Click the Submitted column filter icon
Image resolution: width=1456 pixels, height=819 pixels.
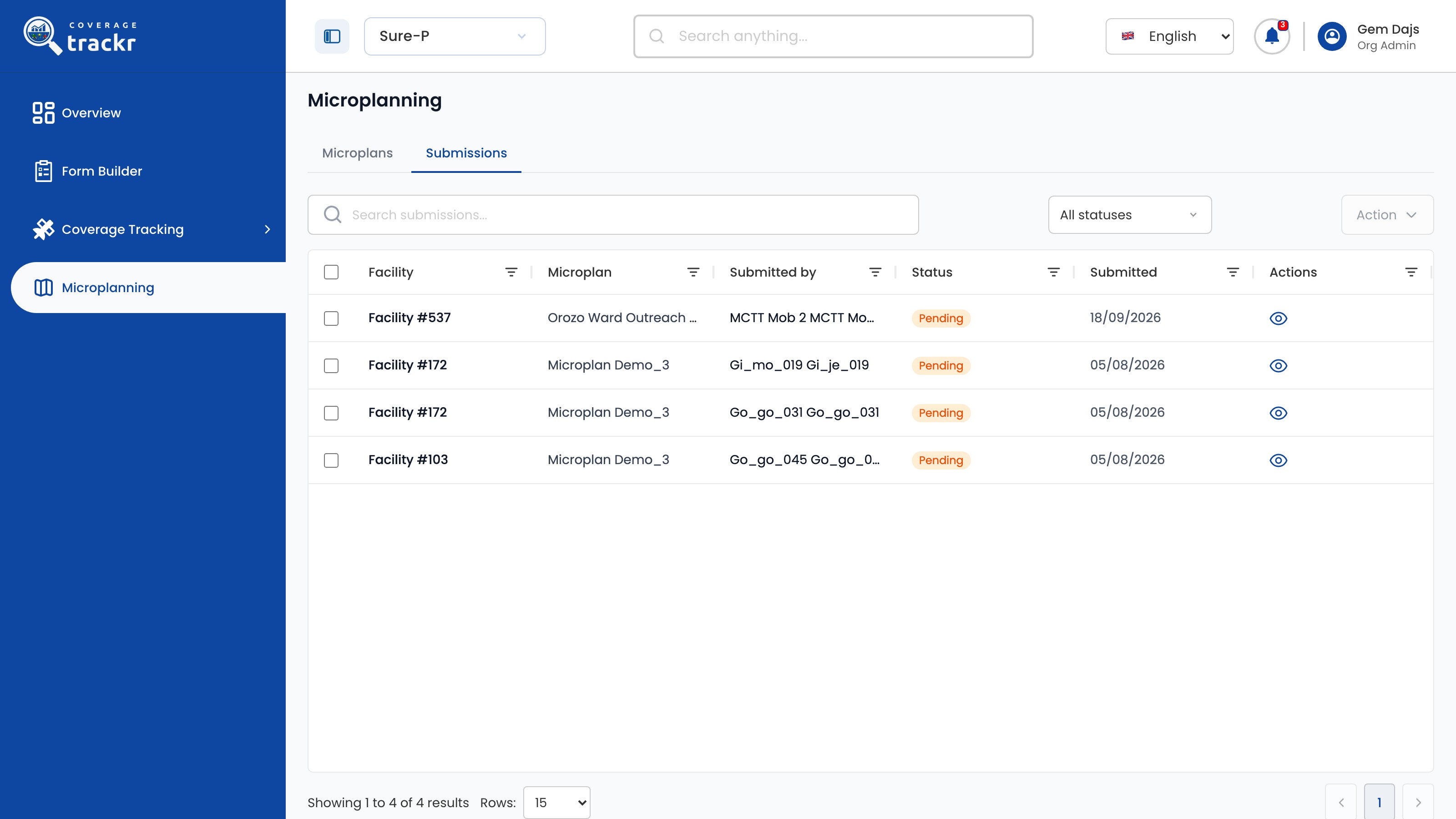[1233, 272]
